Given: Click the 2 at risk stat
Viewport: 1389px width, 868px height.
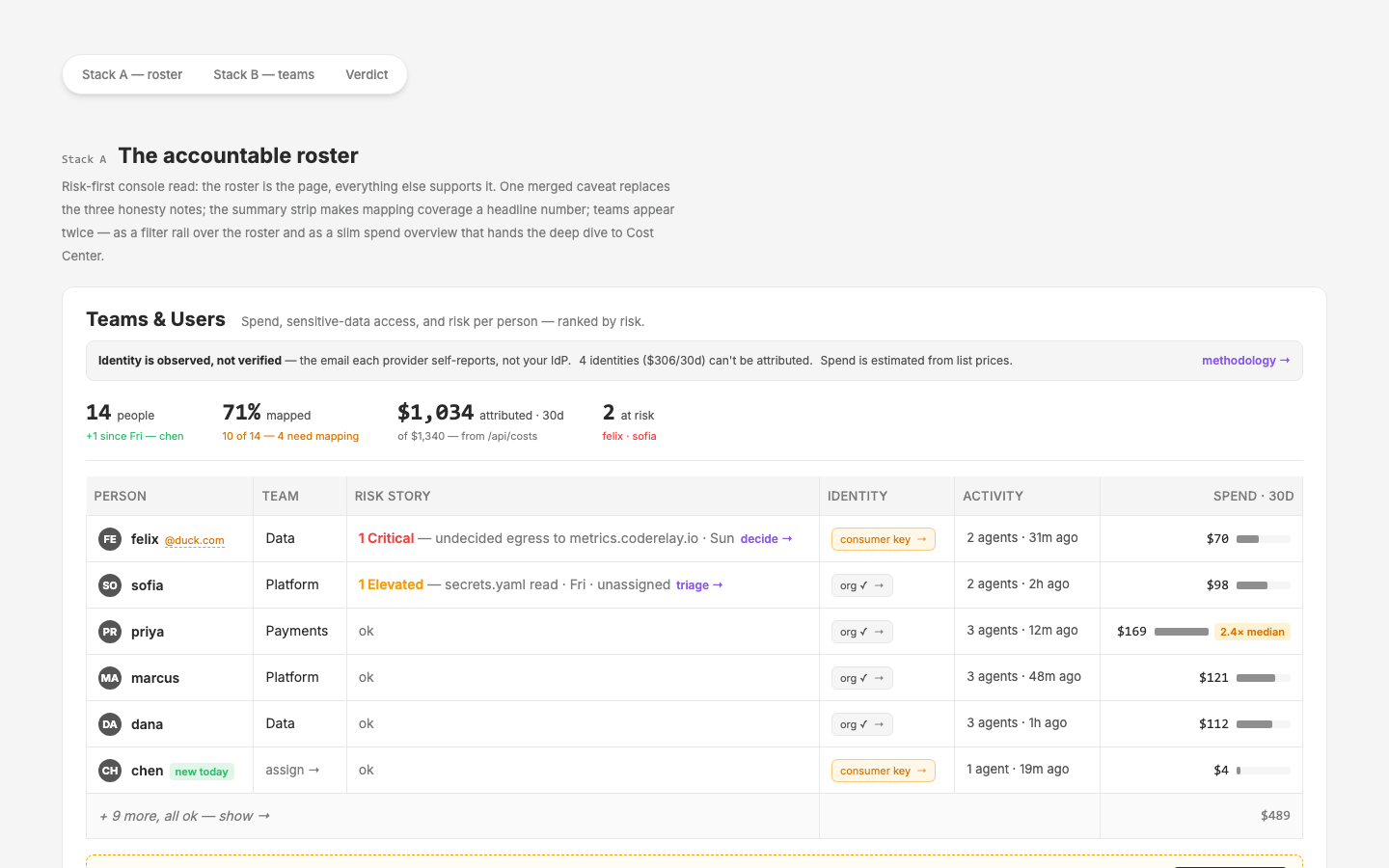Looking at the screenshot, I should 629,422.
